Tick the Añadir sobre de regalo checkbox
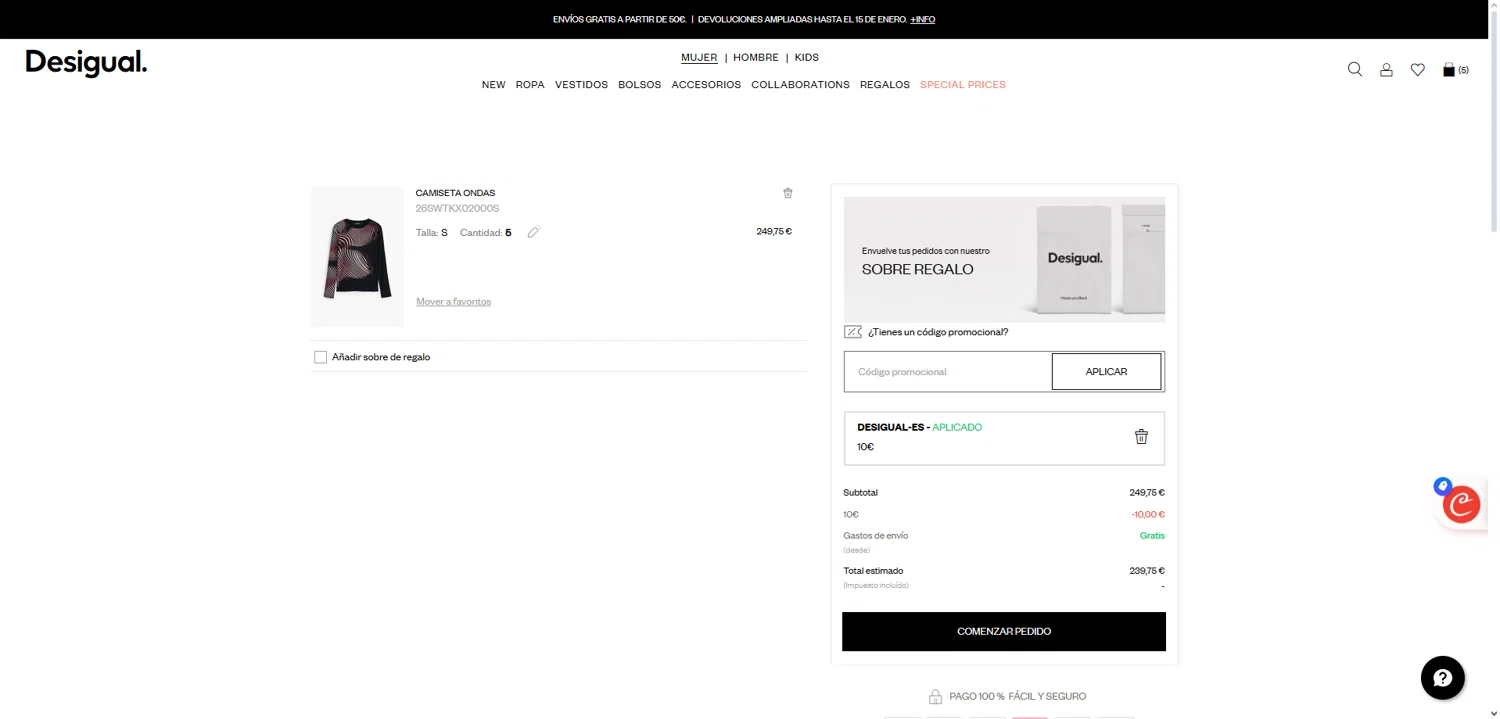1500x719 pixels. click(320, 357)
